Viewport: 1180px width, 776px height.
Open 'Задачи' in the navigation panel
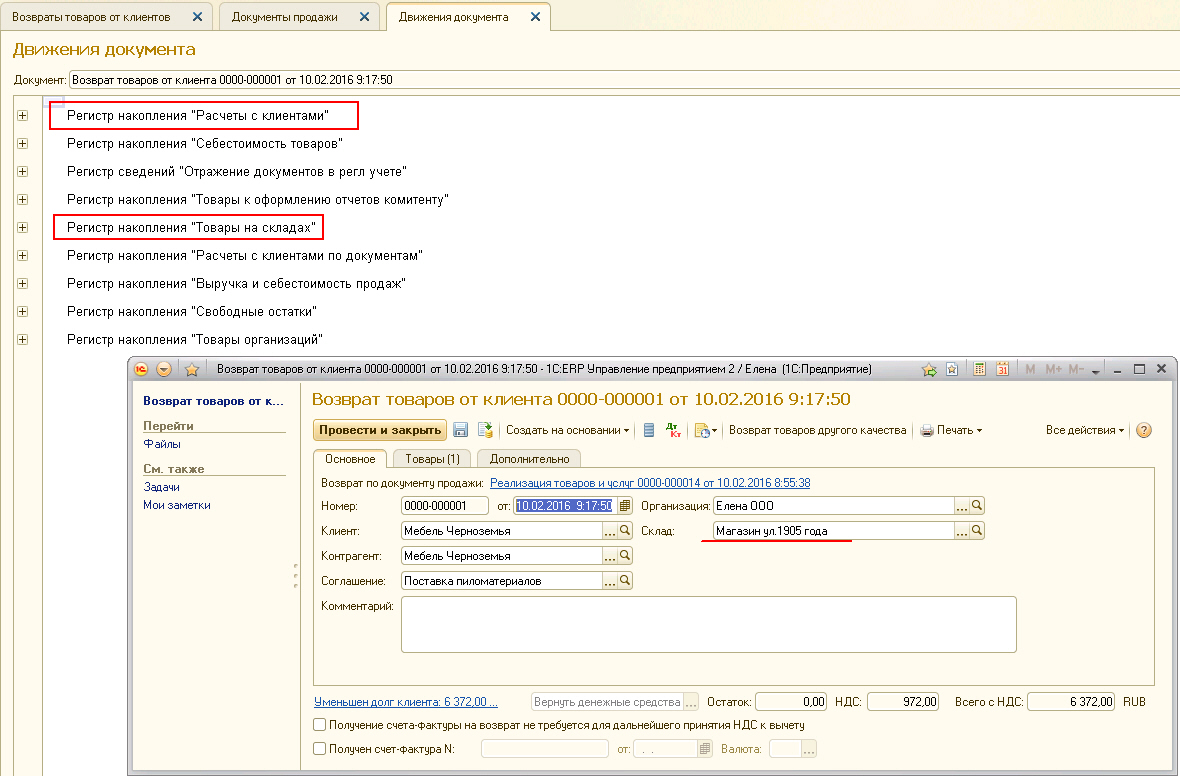point(161,487)
